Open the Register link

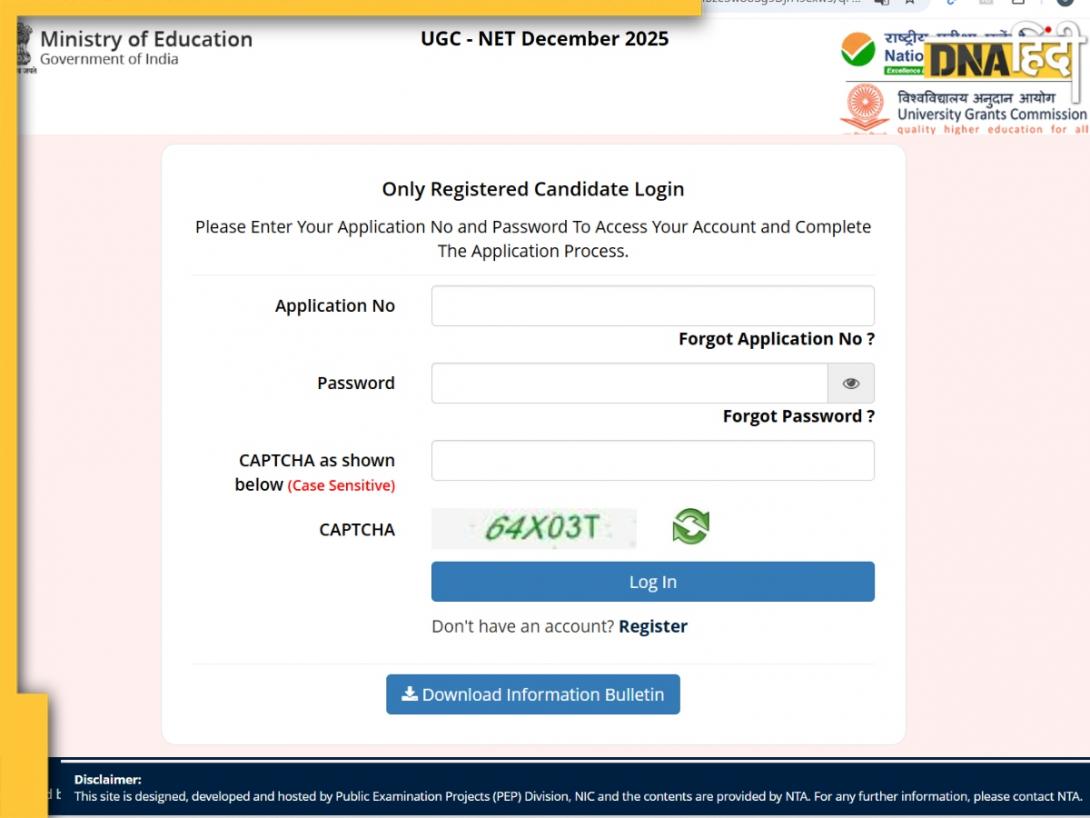point(653,626)
